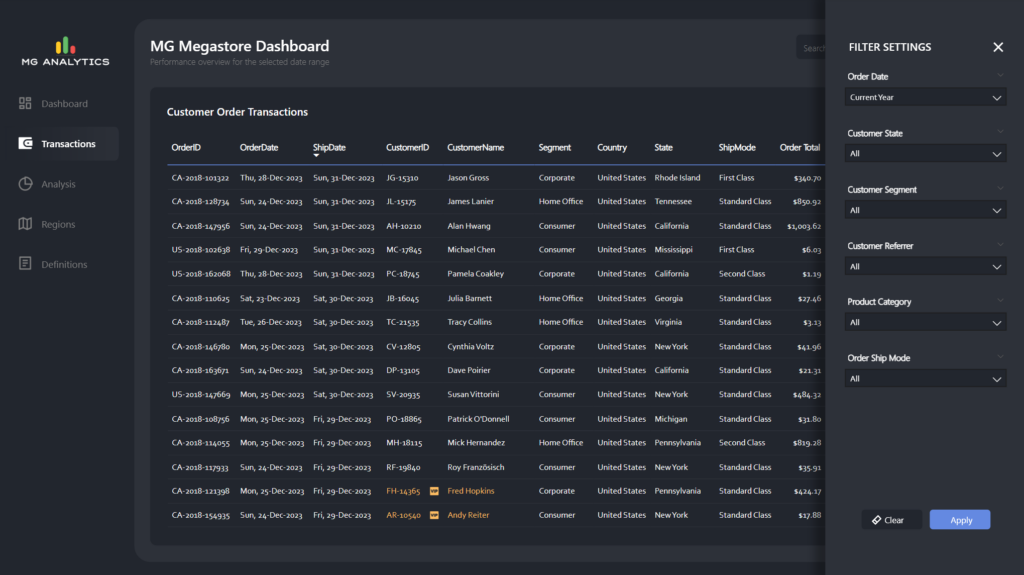Viewport: 1024px width, 575px height.
Task: Click customer name Alan Hwang
Action: click(469, 226)
